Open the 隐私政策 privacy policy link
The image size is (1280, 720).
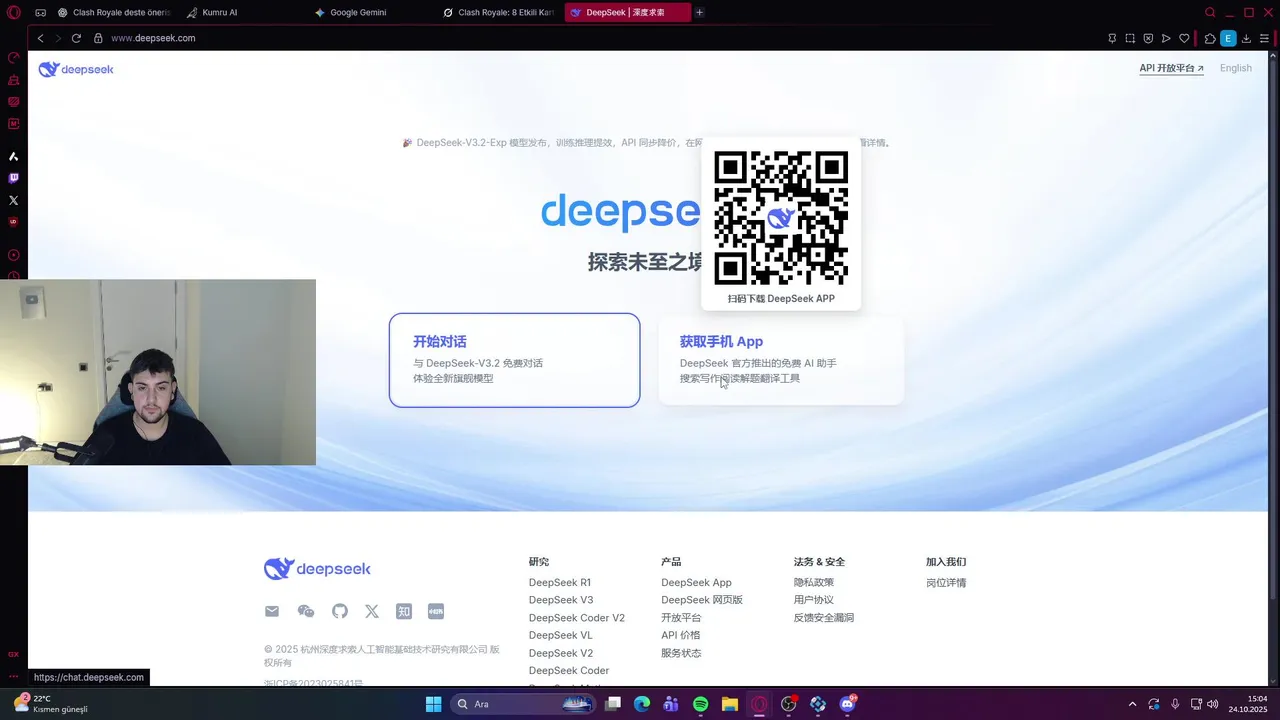click(x=814, y=582)
